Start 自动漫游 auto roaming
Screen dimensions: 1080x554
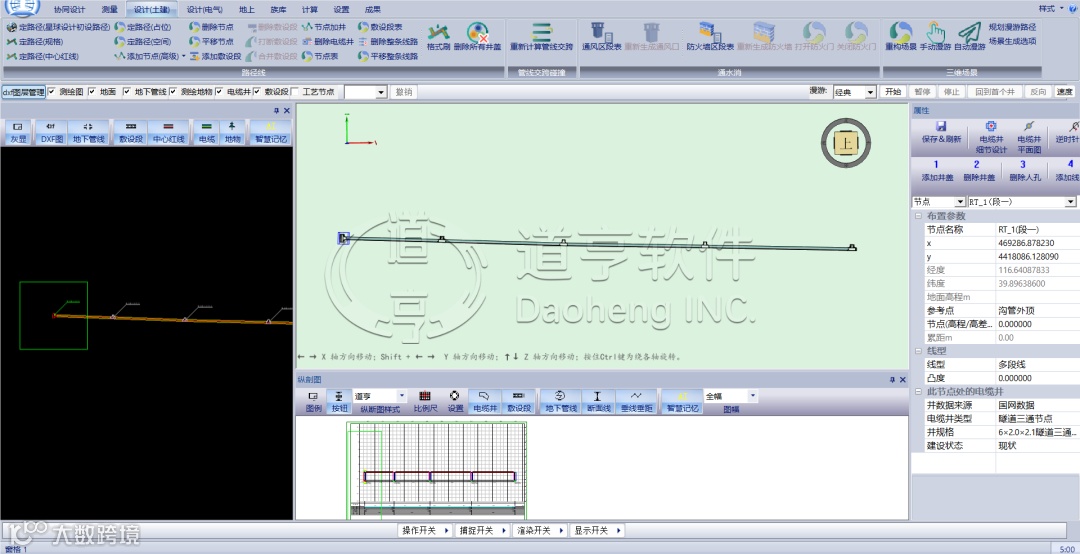pos(970,36)
